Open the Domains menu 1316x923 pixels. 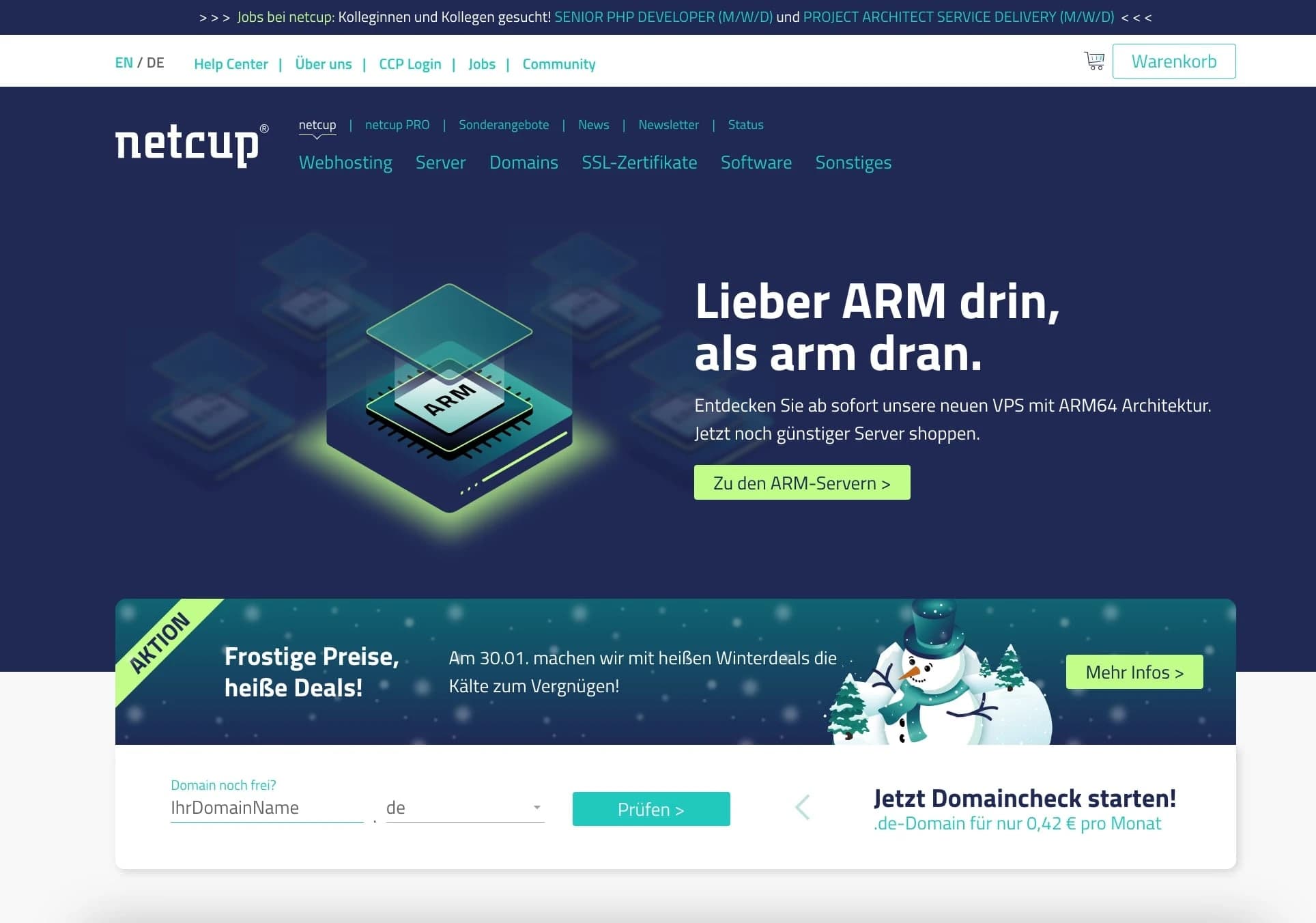click(x=524, y=162)
